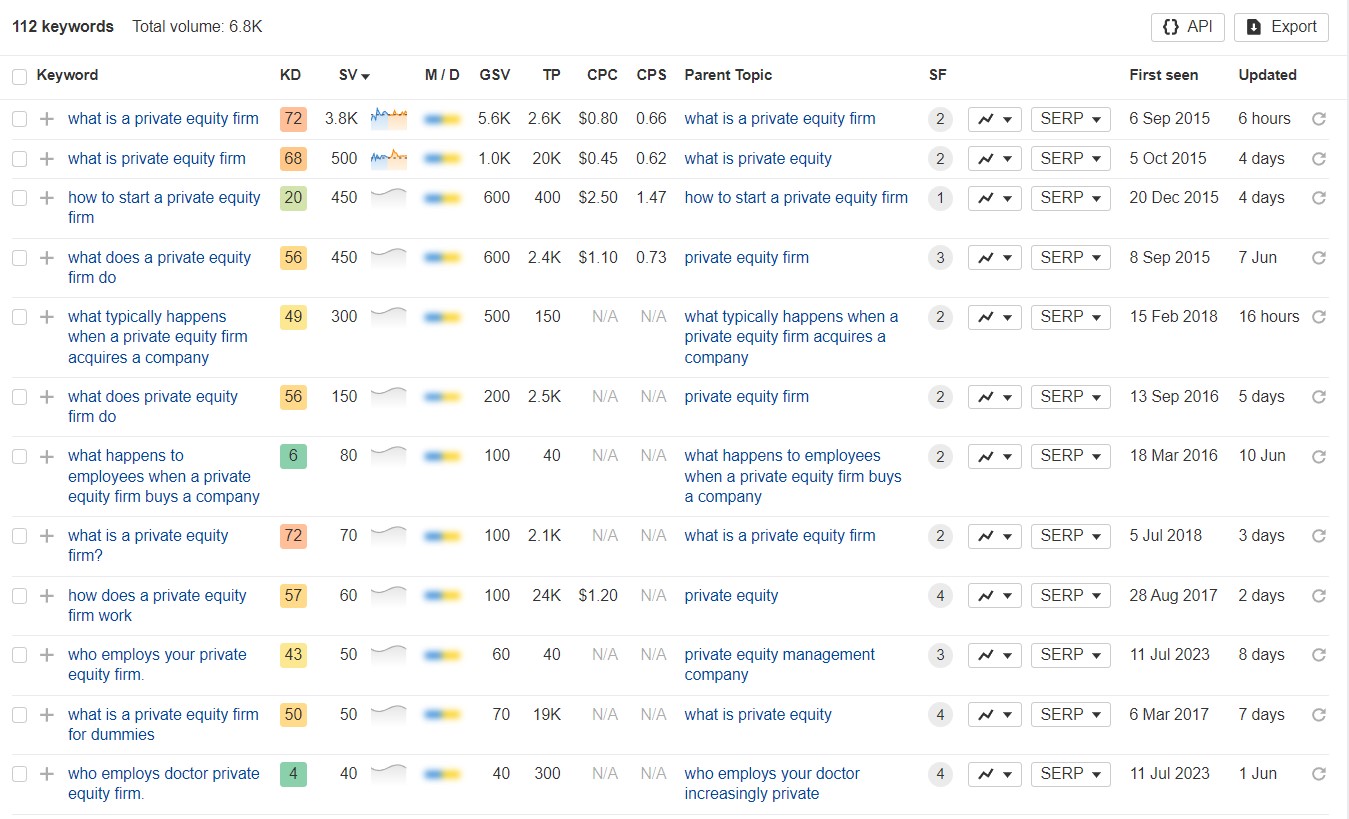Open SERP dropdown for 'how does a private equity firm work'

click(x=1070, y=596)
